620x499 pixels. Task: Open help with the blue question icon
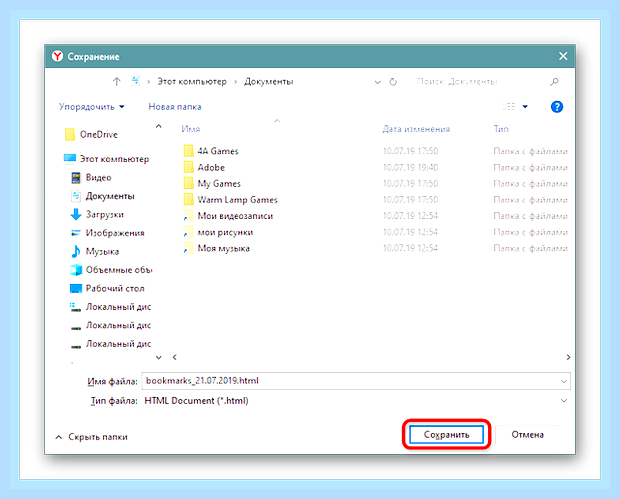[557, 107]
